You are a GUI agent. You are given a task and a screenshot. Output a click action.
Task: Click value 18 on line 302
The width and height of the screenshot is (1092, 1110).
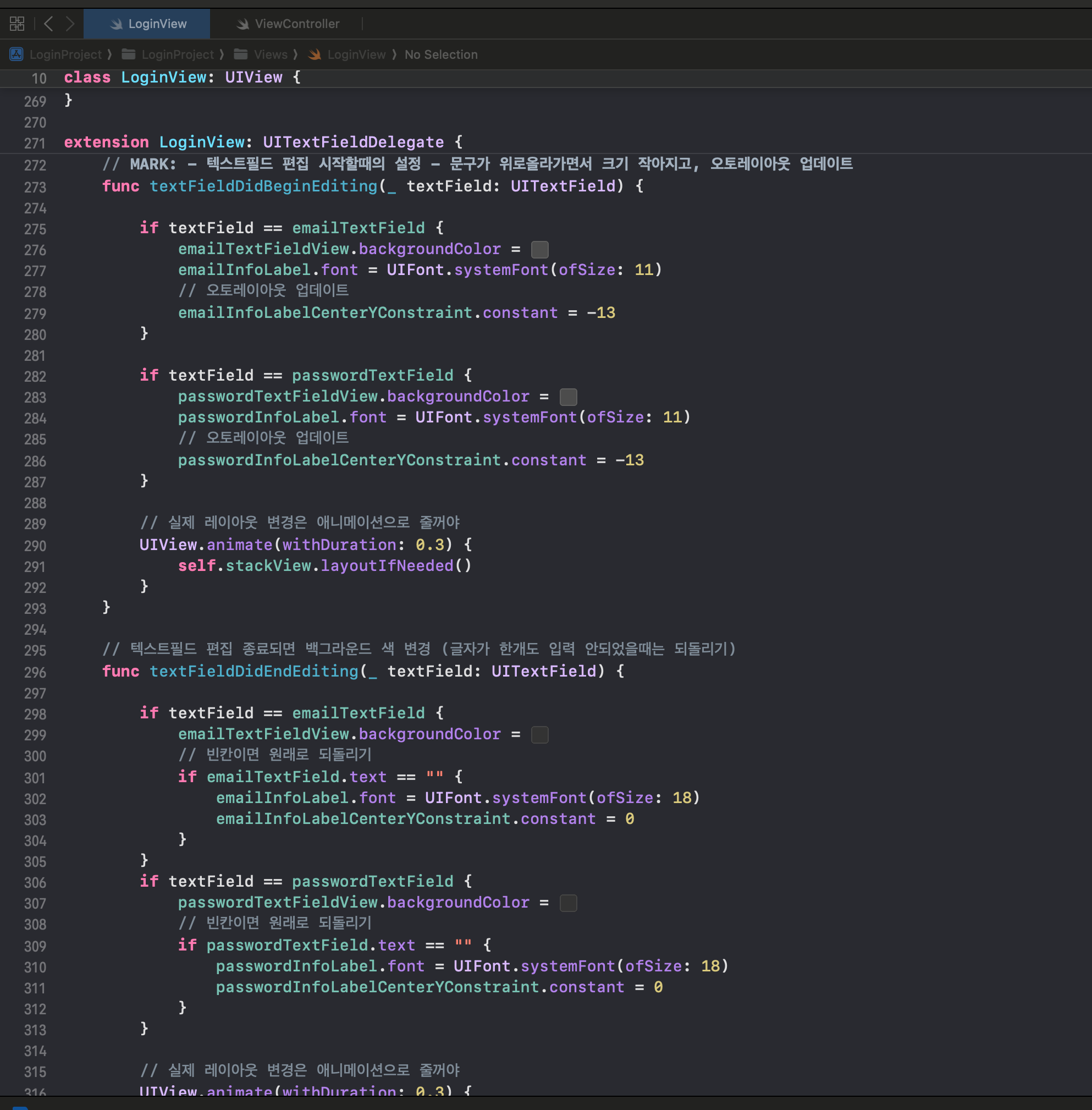tap(682, 798)
